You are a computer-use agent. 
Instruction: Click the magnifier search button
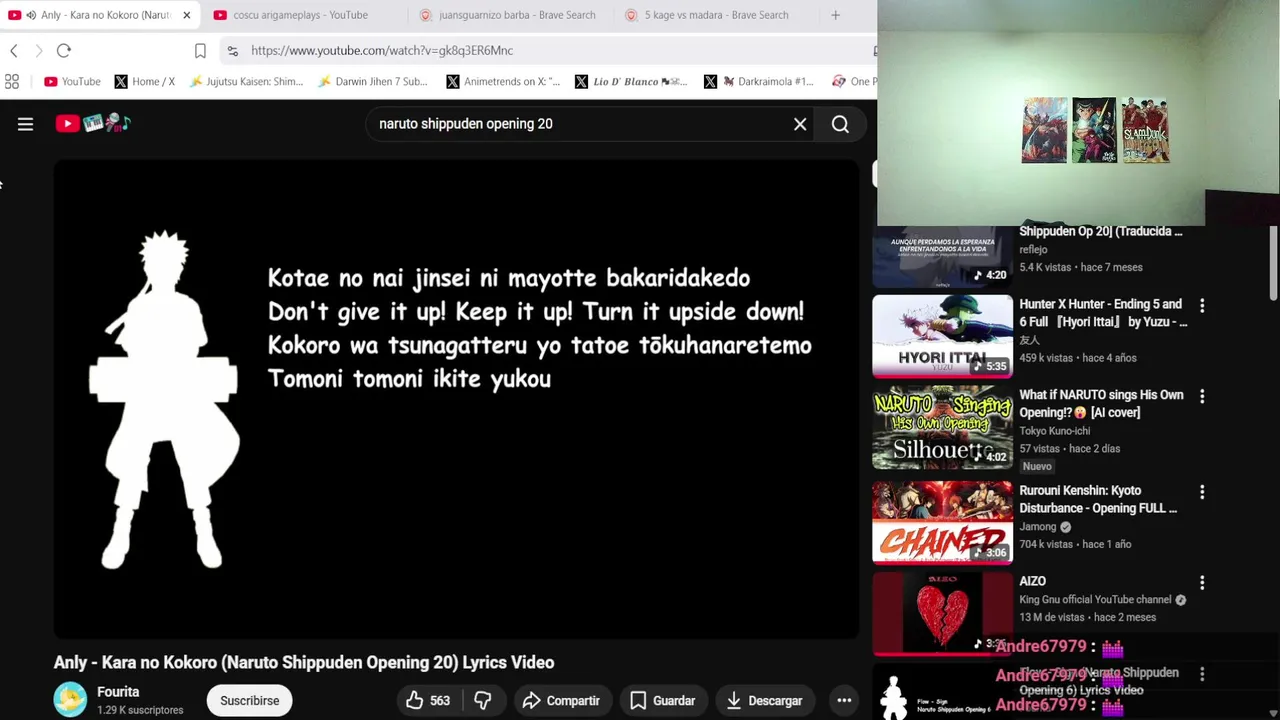[840, 124]
